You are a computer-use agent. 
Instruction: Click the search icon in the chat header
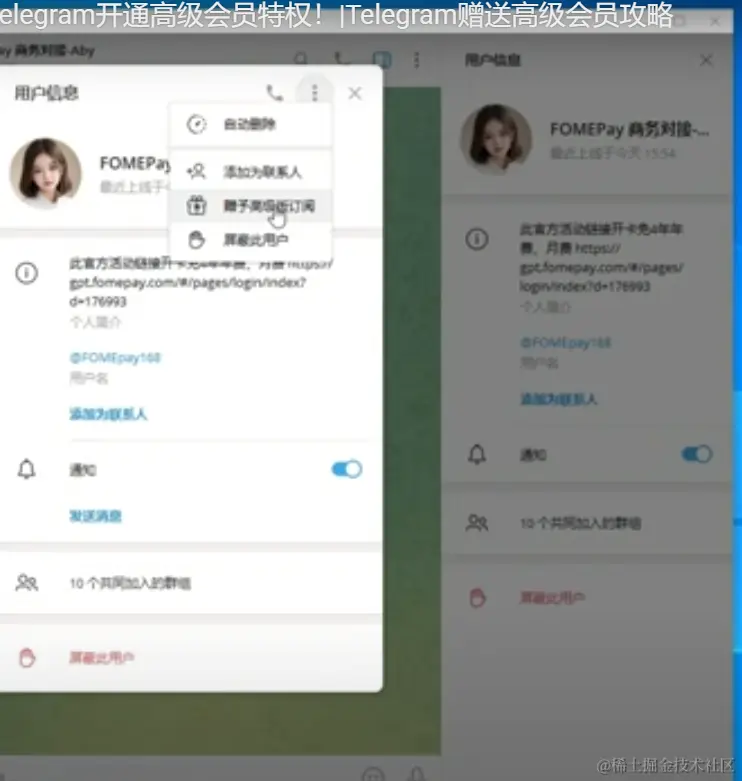pos(301,59)
